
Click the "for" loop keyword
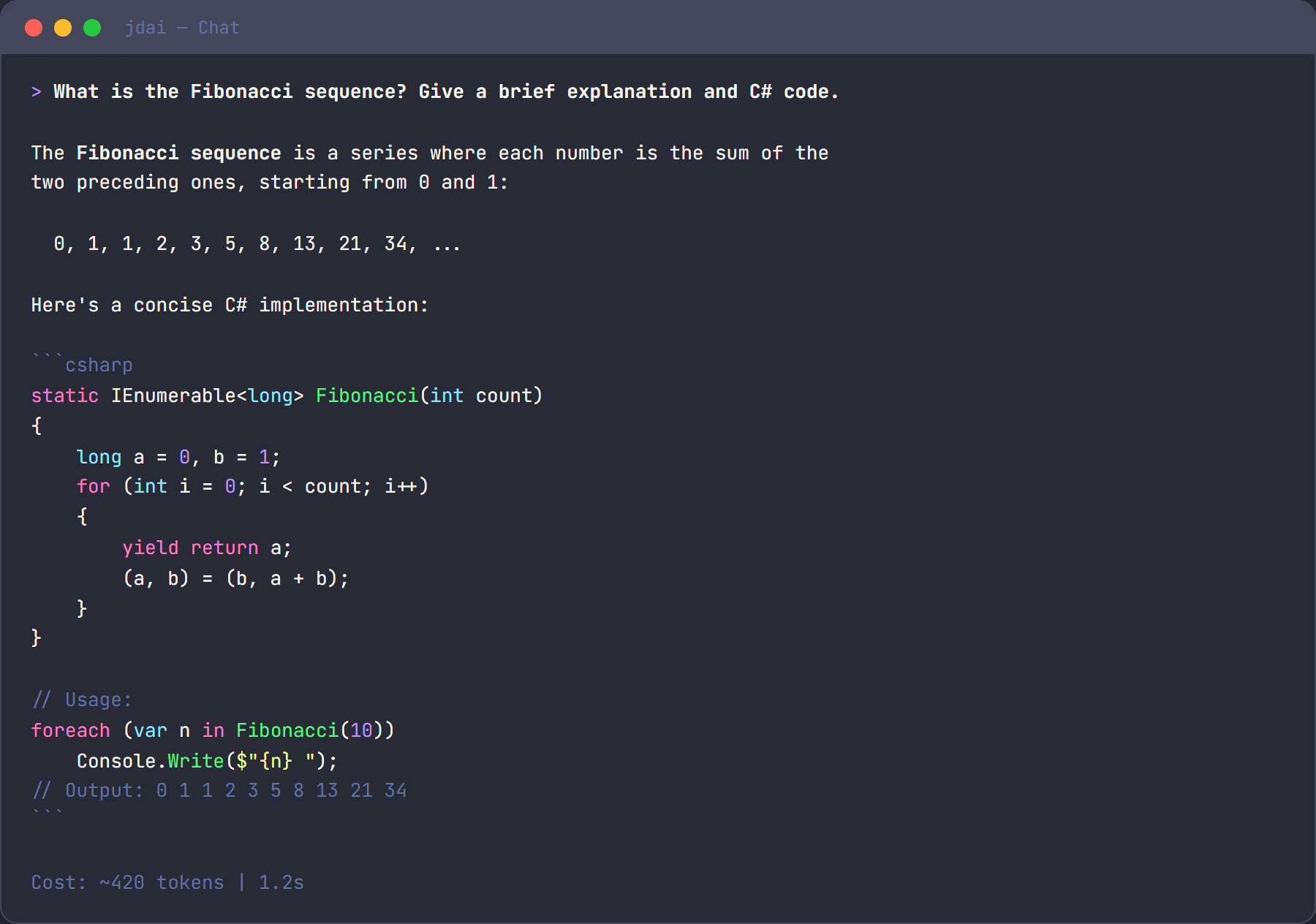coord(93,487)
